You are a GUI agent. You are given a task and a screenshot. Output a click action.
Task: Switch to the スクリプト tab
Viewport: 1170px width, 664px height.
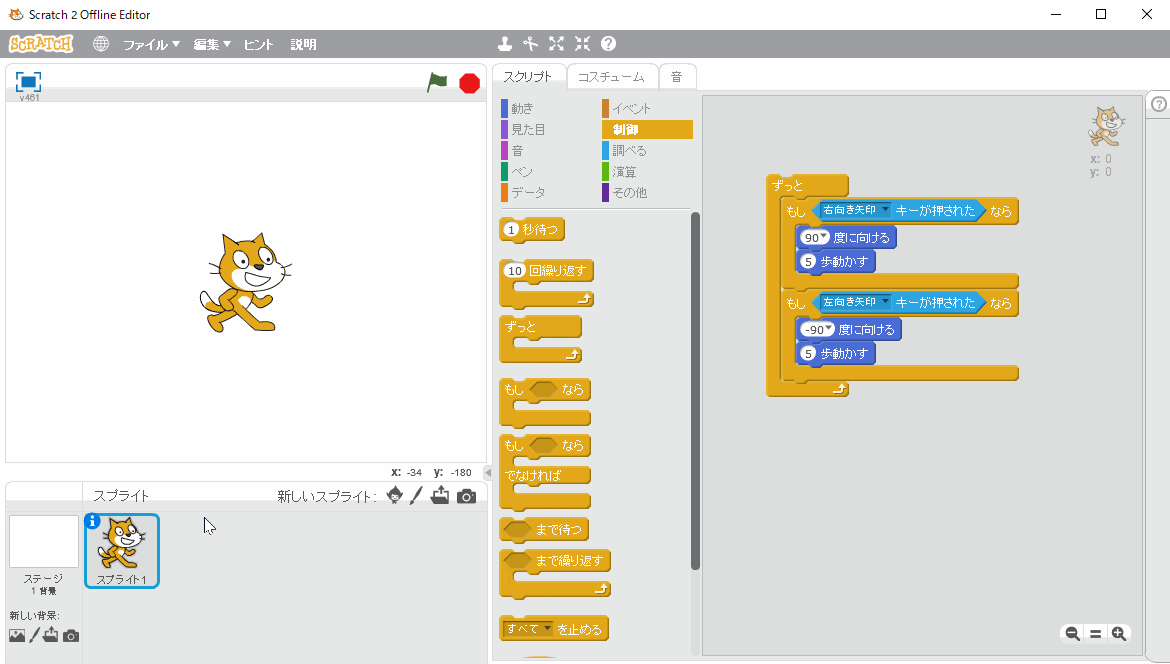pyautogui.click(x=528, y=77)
